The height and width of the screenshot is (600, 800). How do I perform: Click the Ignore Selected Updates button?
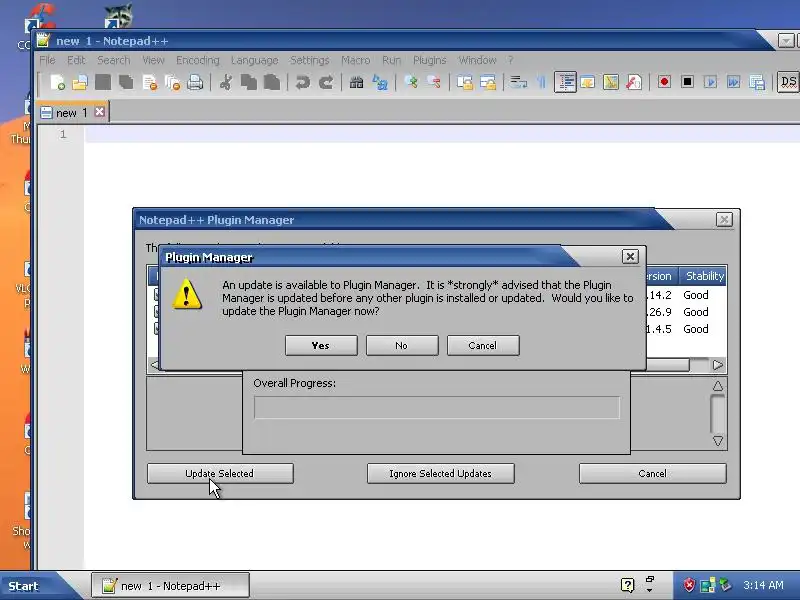pos(440,473)
